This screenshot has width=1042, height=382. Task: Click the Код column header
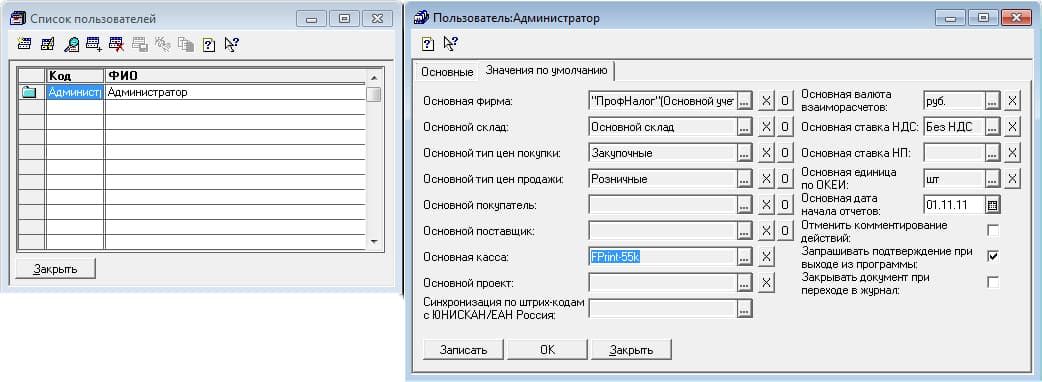tap(74, 76)
